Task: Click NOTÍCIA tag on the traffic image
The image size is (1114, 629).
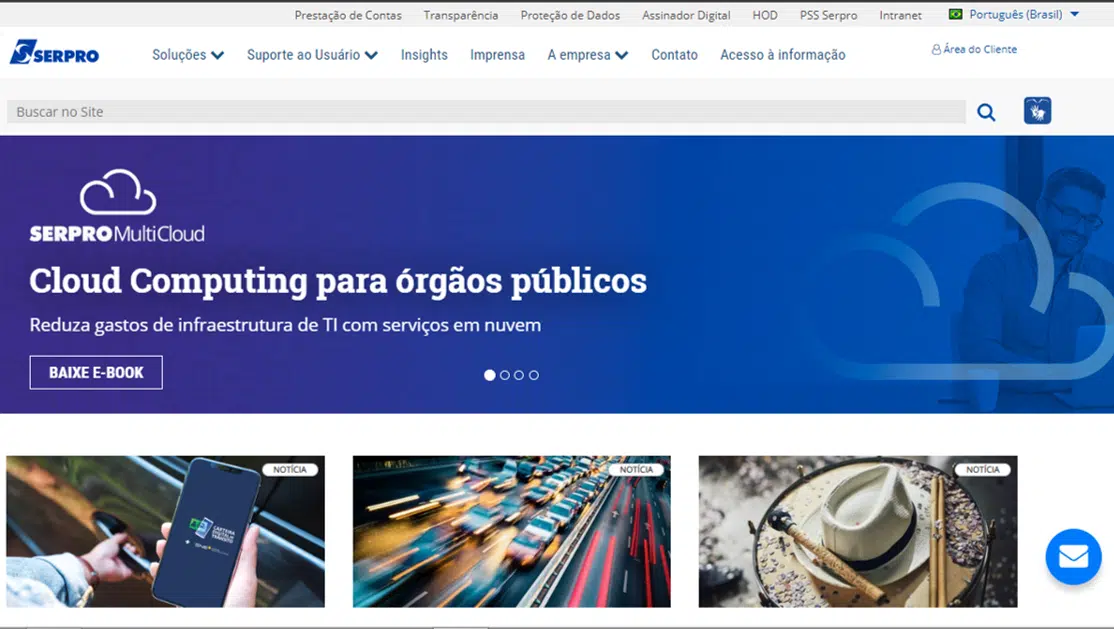Action: pyautogui.click(x=636, y=470)
